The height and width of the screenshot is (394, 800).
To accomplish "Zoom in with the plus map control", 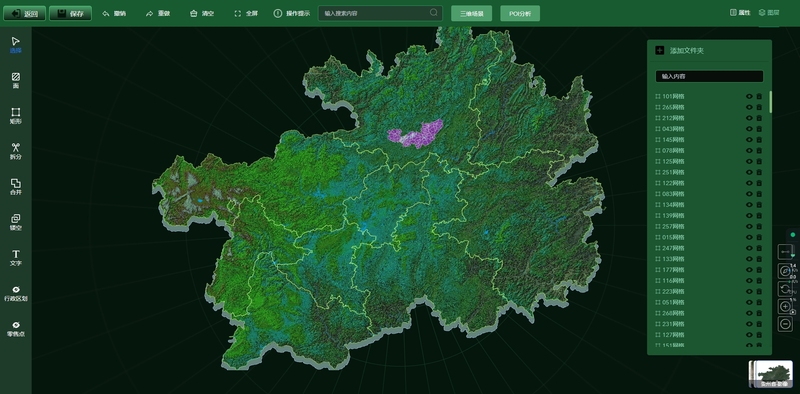I will click(x=785, y=307).
